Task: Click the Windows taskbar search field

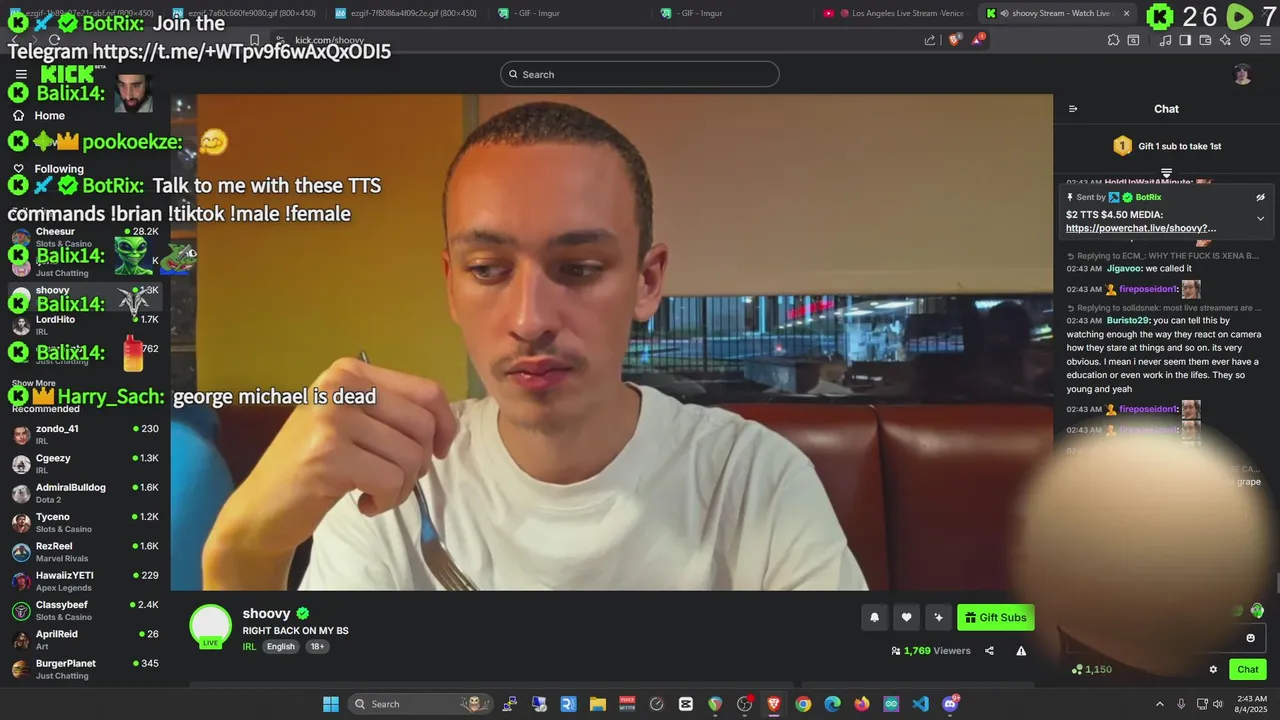Action: pyautogui.click(x=420, y=704)
